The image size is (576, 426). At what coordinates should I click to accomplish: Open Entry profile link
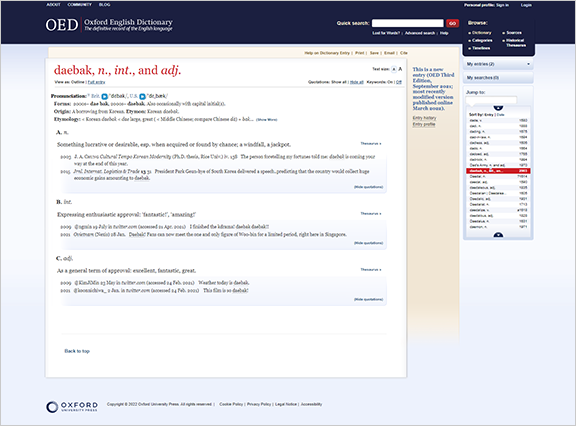424,124
